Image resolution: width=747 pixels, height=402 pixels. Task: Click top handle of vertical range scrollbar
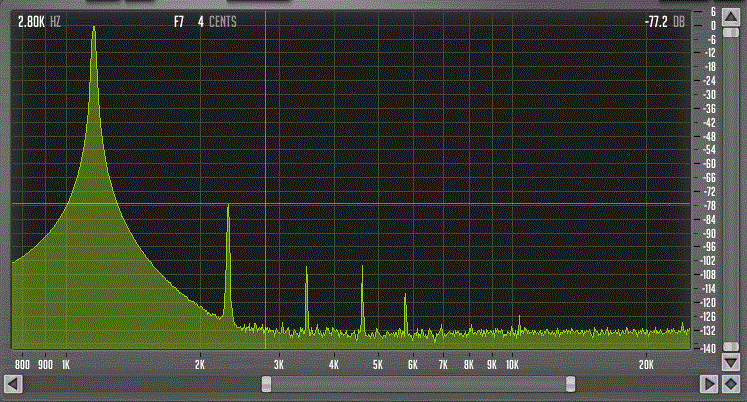(731, 32)
